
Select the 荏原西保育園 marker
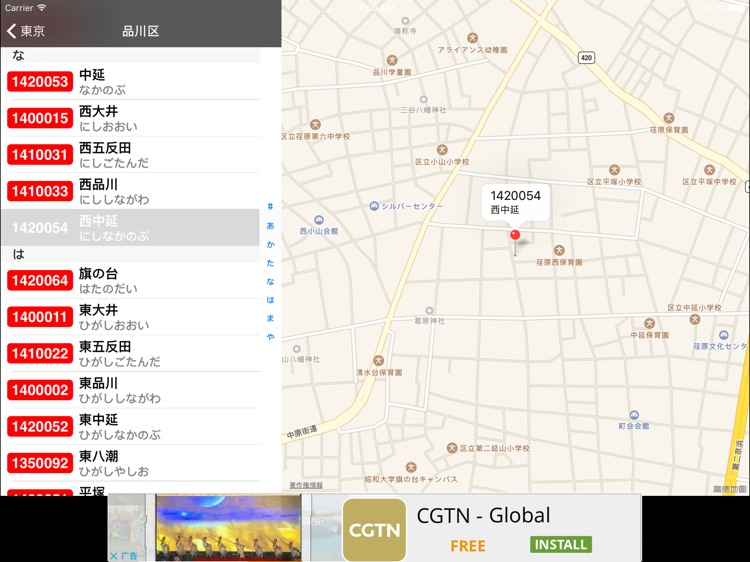coord(559,250)
